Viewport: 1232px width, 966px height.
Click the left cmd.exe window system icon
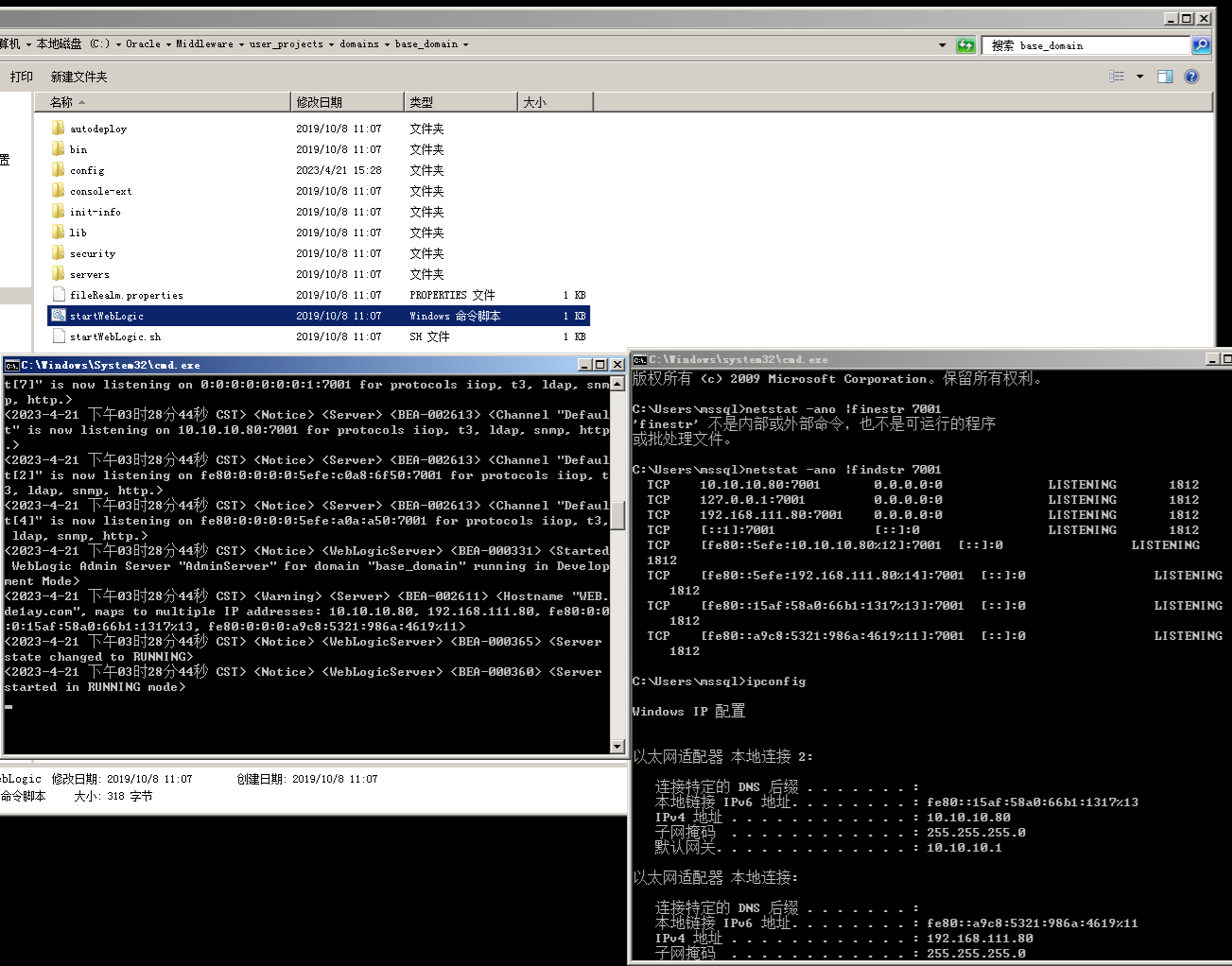[11, 365]
